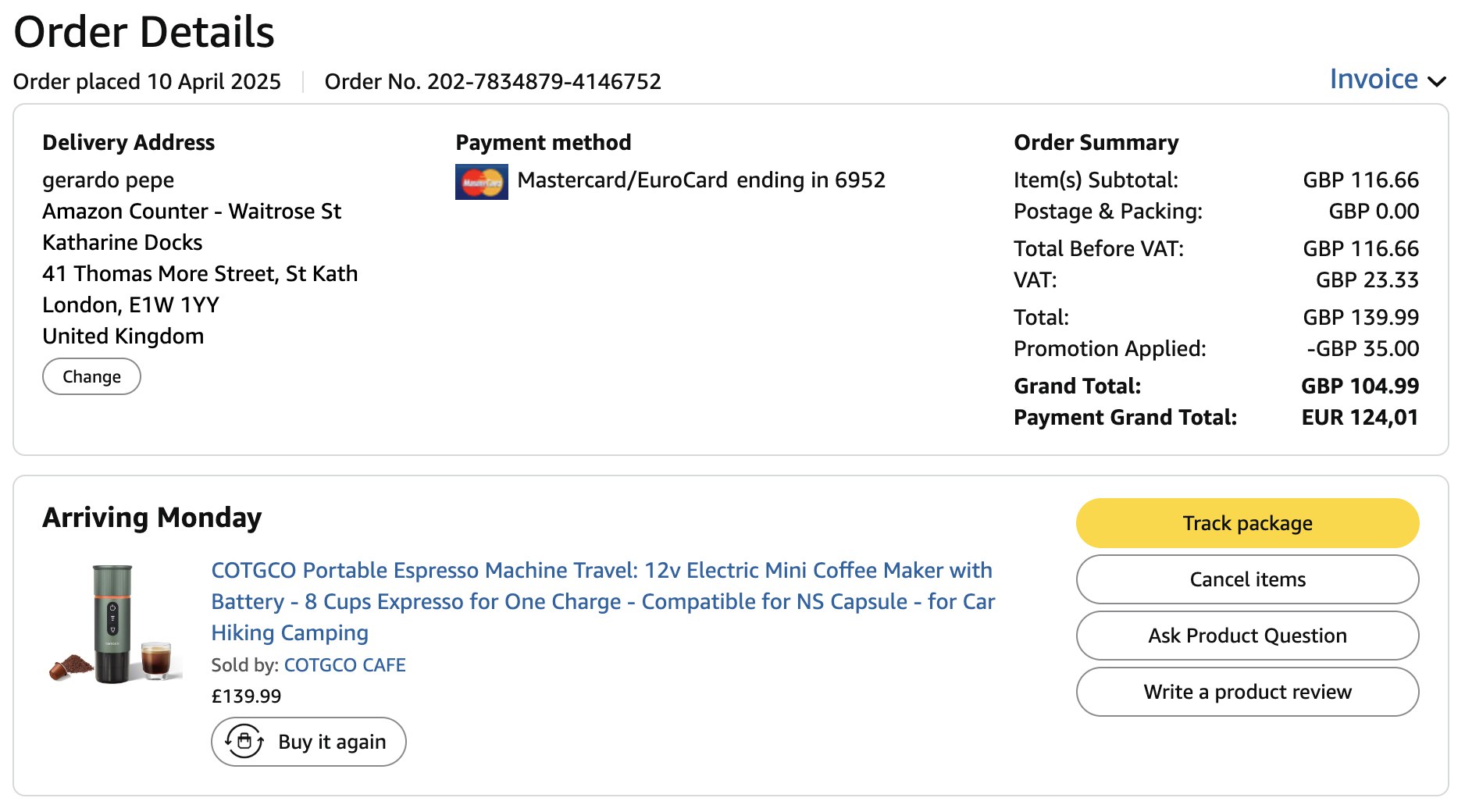Click the Order Summary heading
Image resolution: width=1465 pixels, height=812 pixels.
pyautogui.click(x=1096, y=143)
